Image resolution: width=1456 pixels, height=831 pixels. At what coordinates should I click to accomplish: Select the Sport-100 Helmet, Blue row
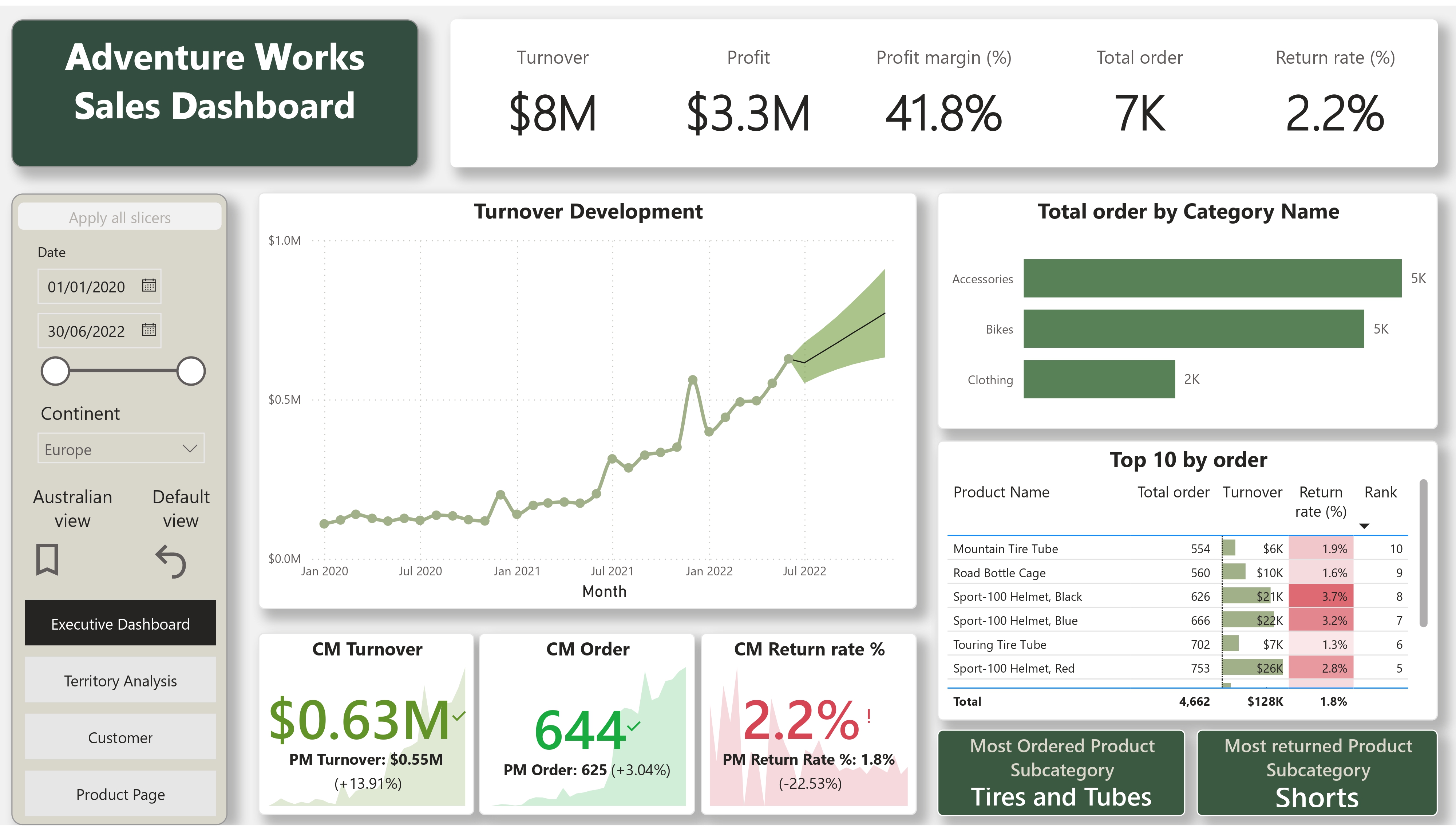coord(1178,621)
